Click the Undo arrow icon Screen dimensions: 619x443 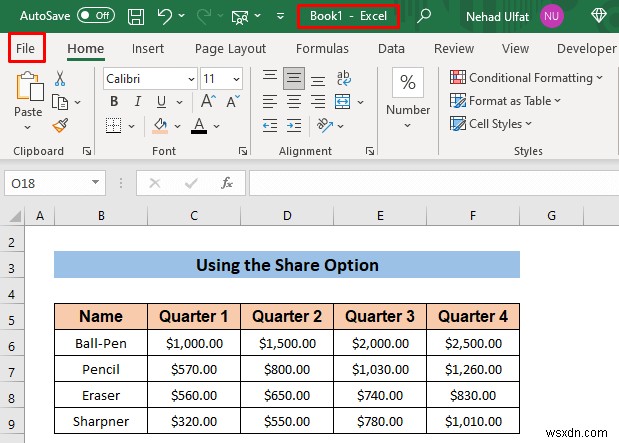coord(165,16)
